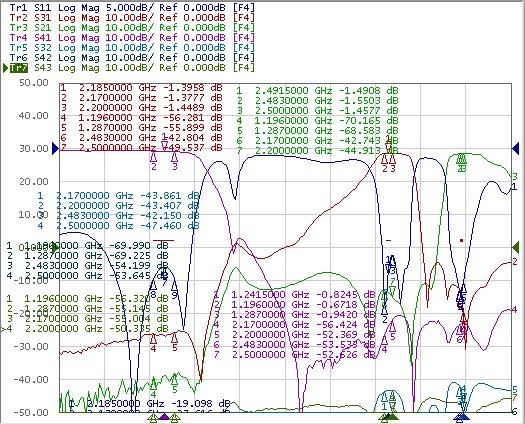Click the blue reference triangle on right edge near 30.00
This screenshot has width=525, height=424.
click(x=516, y=148)
